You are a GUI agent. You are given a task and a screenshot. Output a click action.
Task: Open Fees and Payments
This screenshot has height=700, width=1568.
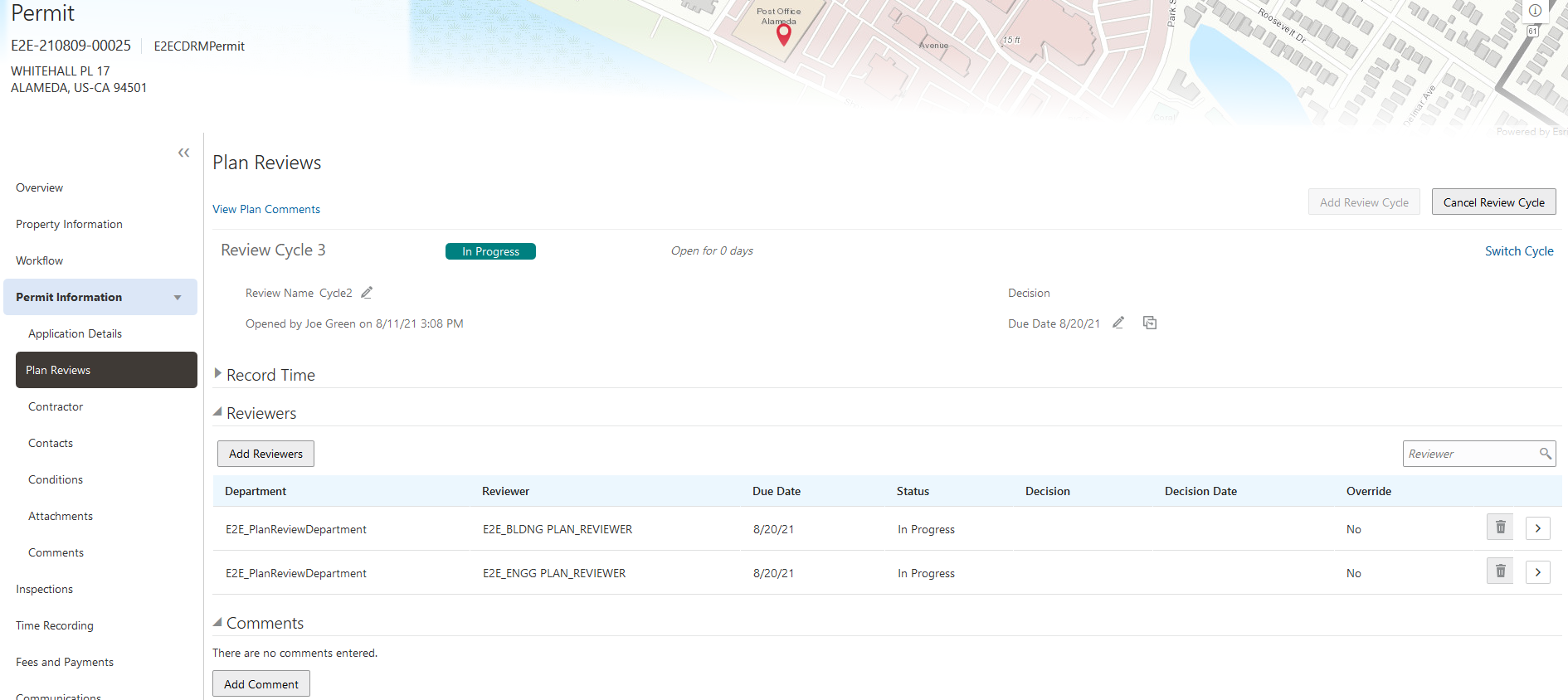coord(65,662)
